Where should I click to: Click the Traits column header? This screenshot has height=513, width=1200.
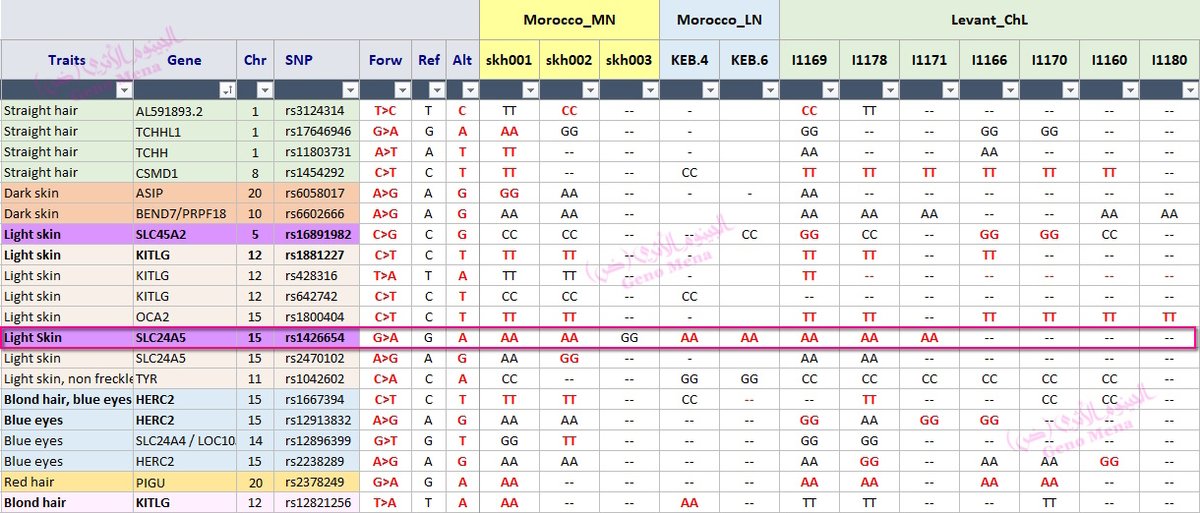66,60
